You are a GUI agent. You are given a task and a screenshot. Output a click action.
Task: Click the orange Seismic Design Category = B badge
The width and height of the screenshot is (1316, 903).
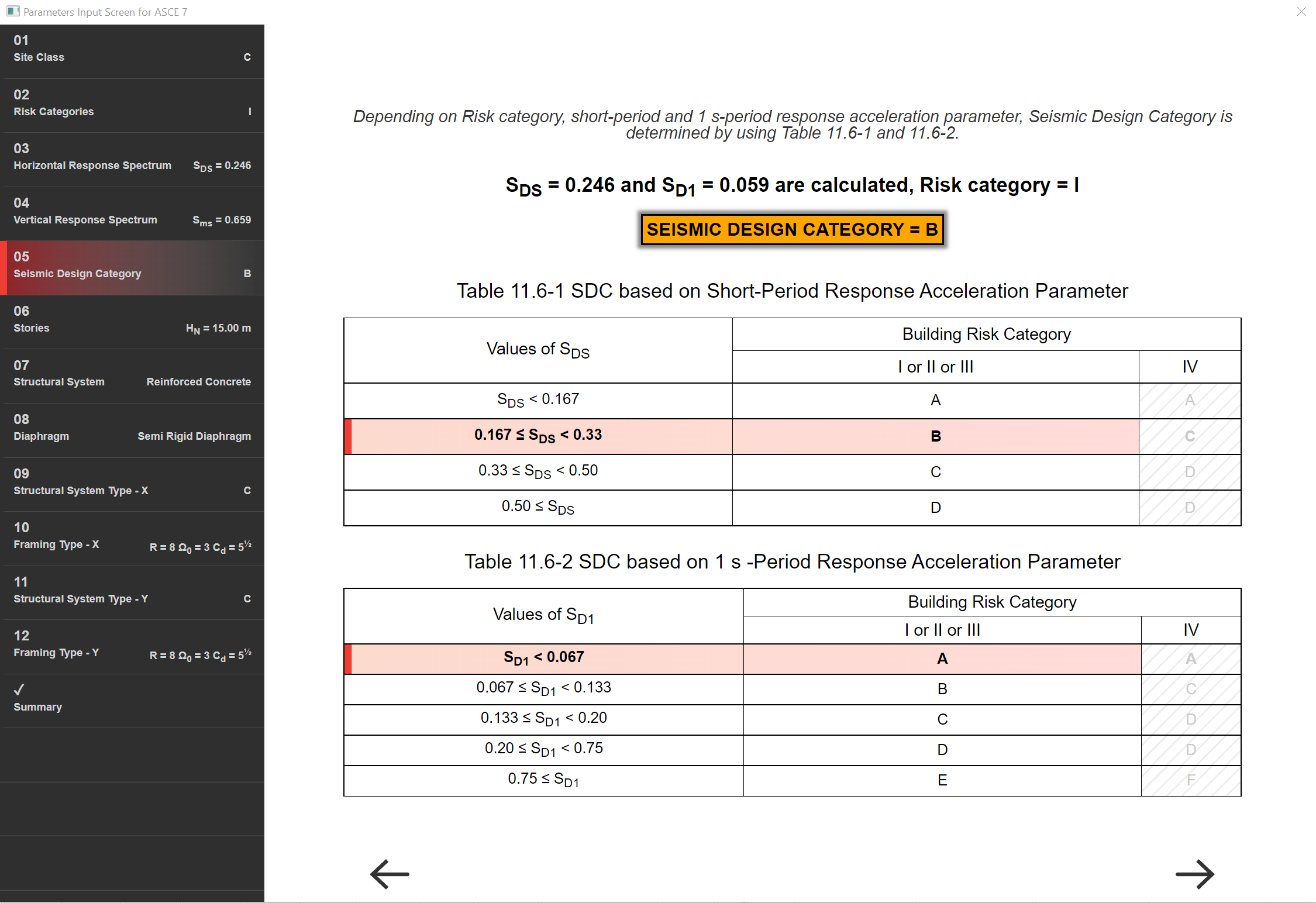click(792, 229)
